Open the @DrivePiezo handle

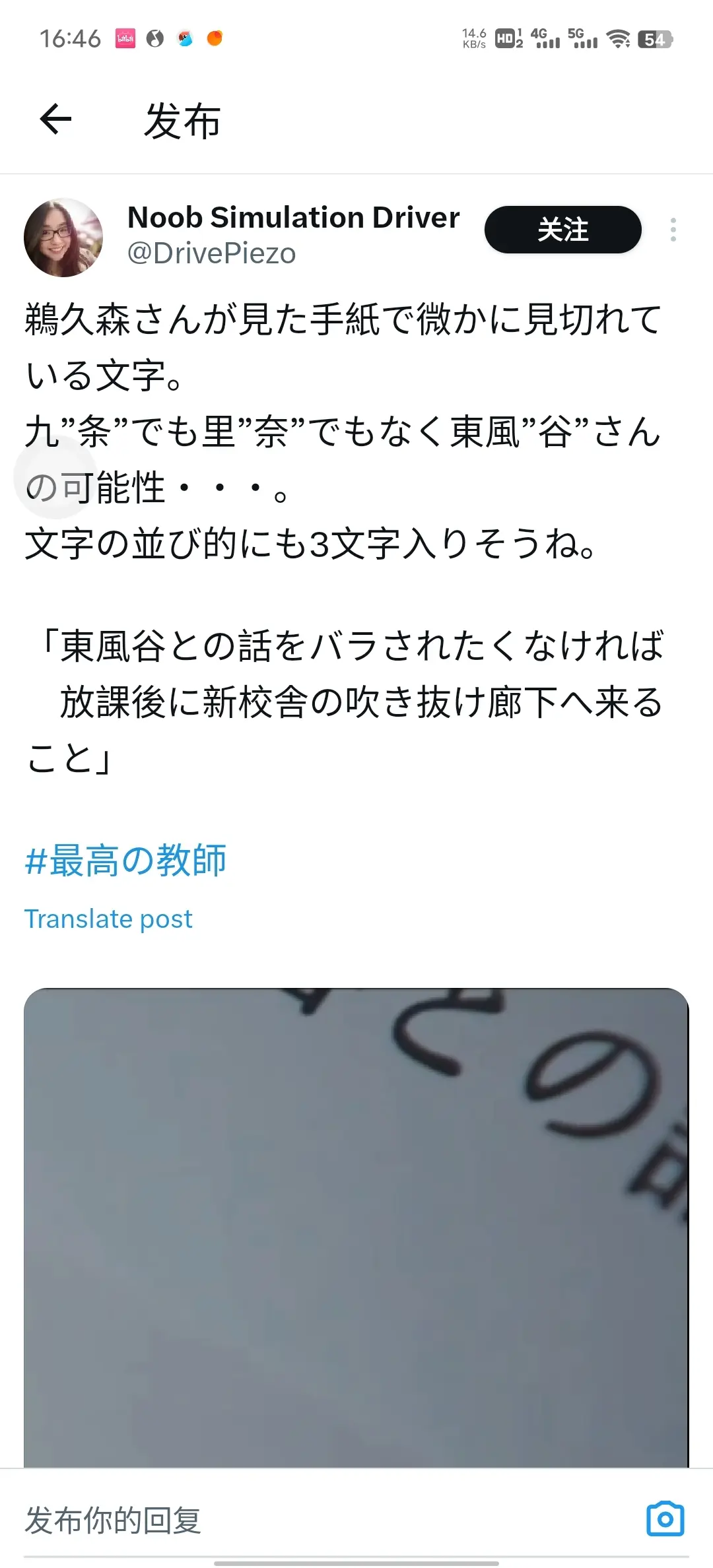(x=211, y=253)
